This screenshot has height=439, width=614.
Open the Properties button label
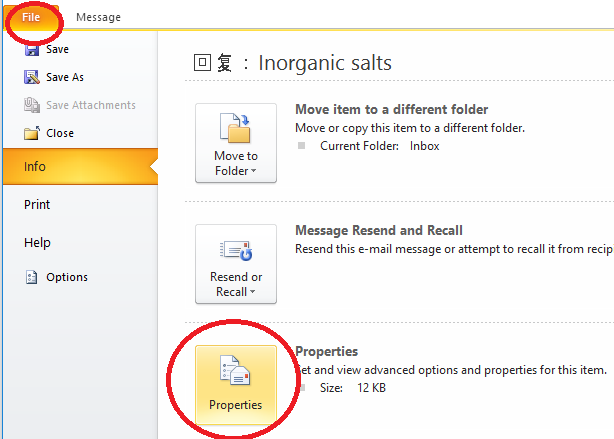[x=235, y=405]
